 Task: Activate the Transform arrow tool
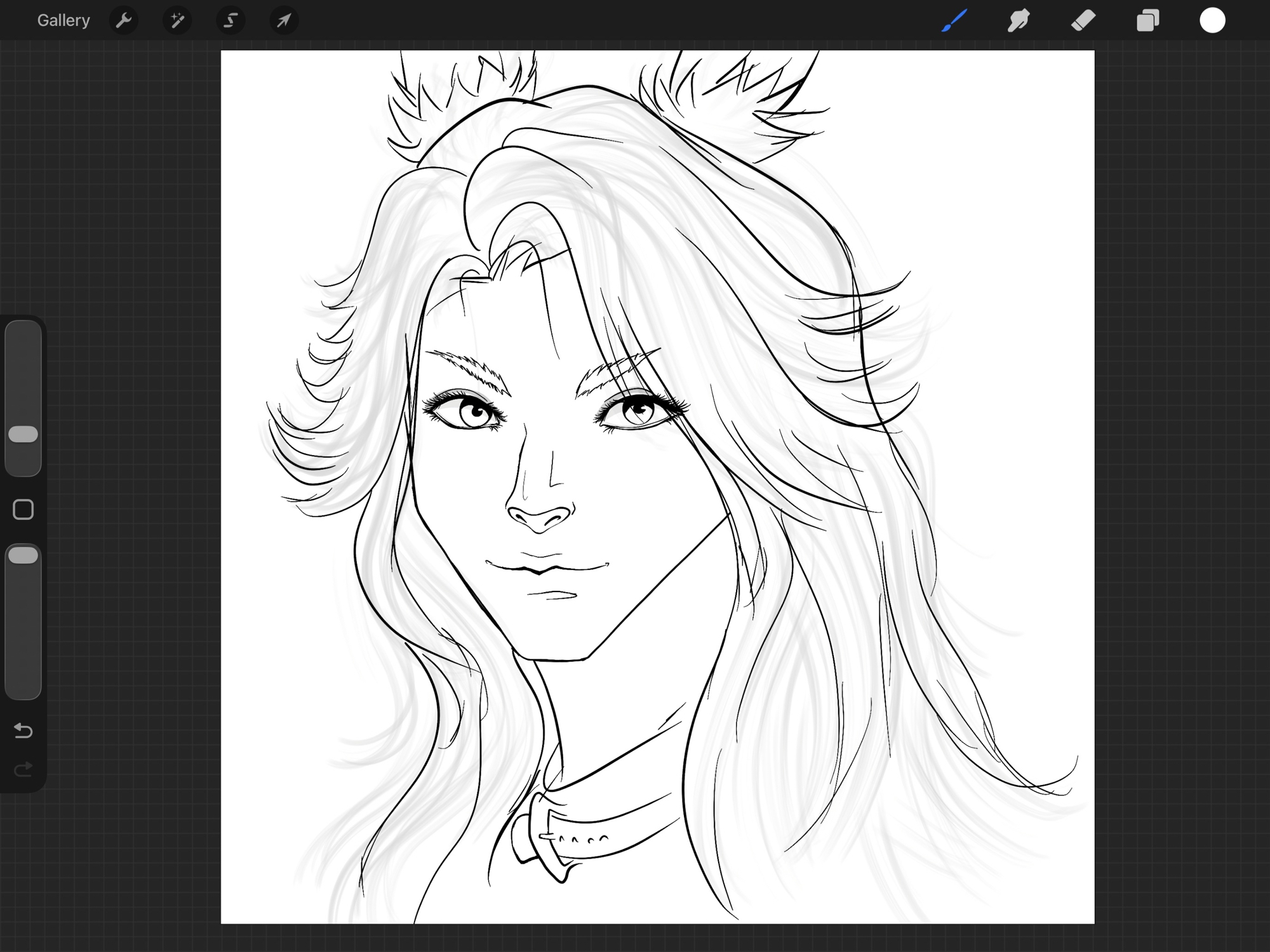coord(284,20)
